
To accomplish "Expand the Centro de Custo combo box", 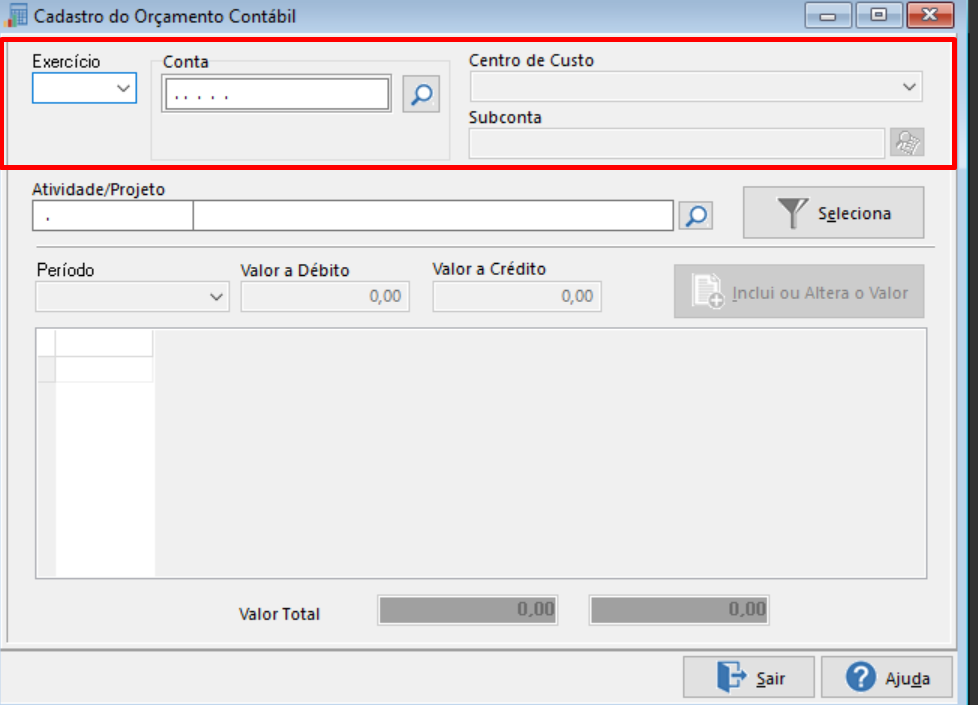I will (696, 87).
